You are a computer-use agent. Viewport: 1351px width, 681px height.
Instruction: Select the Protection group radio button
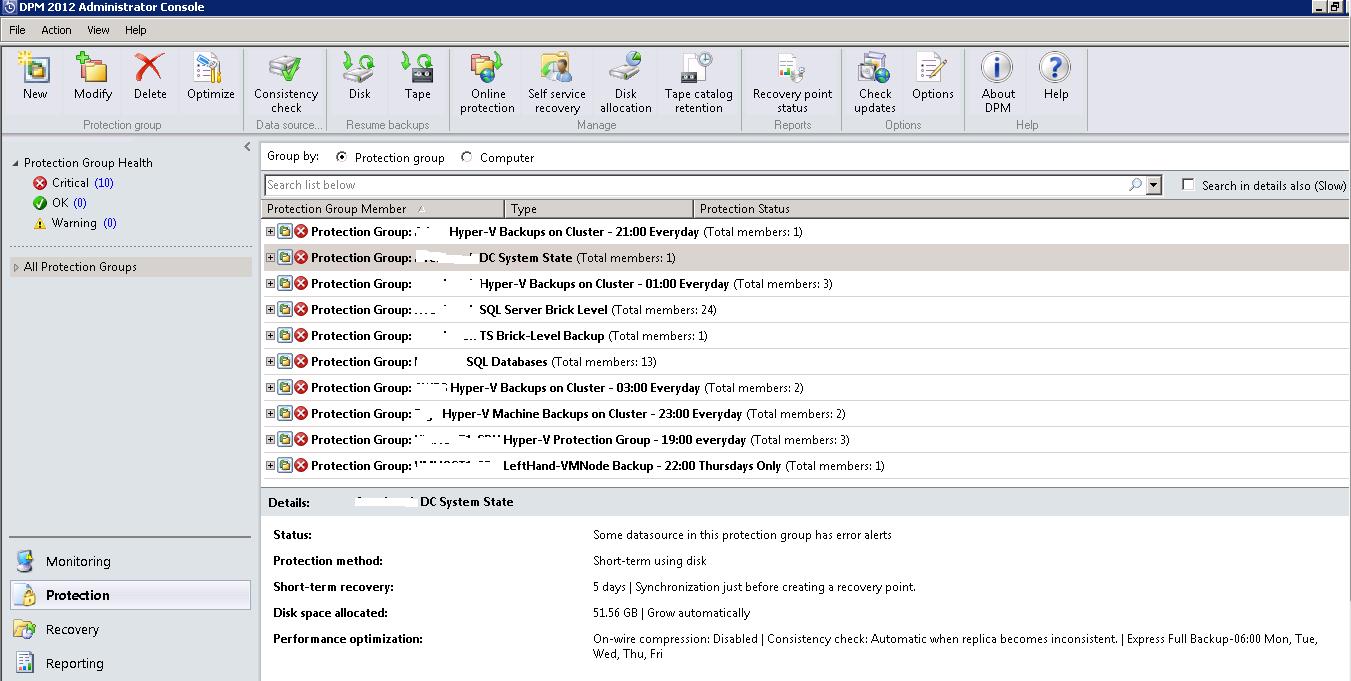pos(340,157)
